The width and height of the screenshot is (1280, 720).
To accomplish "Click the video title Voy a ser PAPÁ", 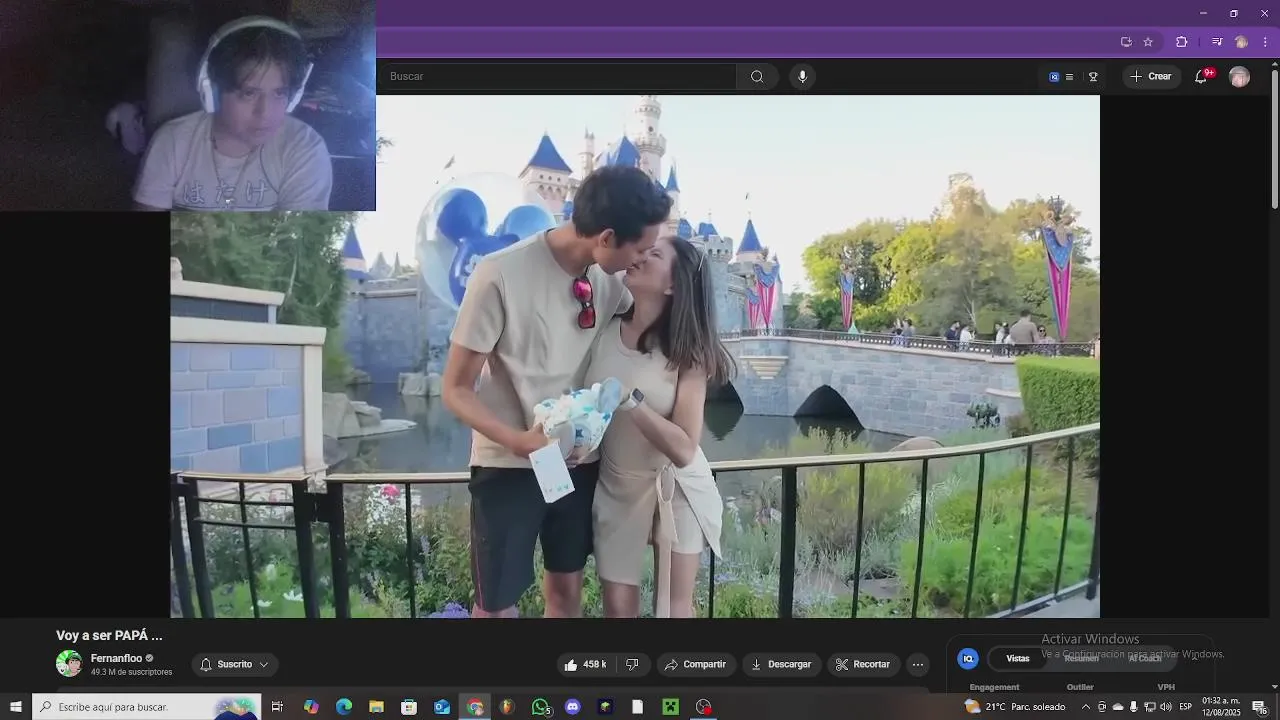I will click(x=109, y=635).
